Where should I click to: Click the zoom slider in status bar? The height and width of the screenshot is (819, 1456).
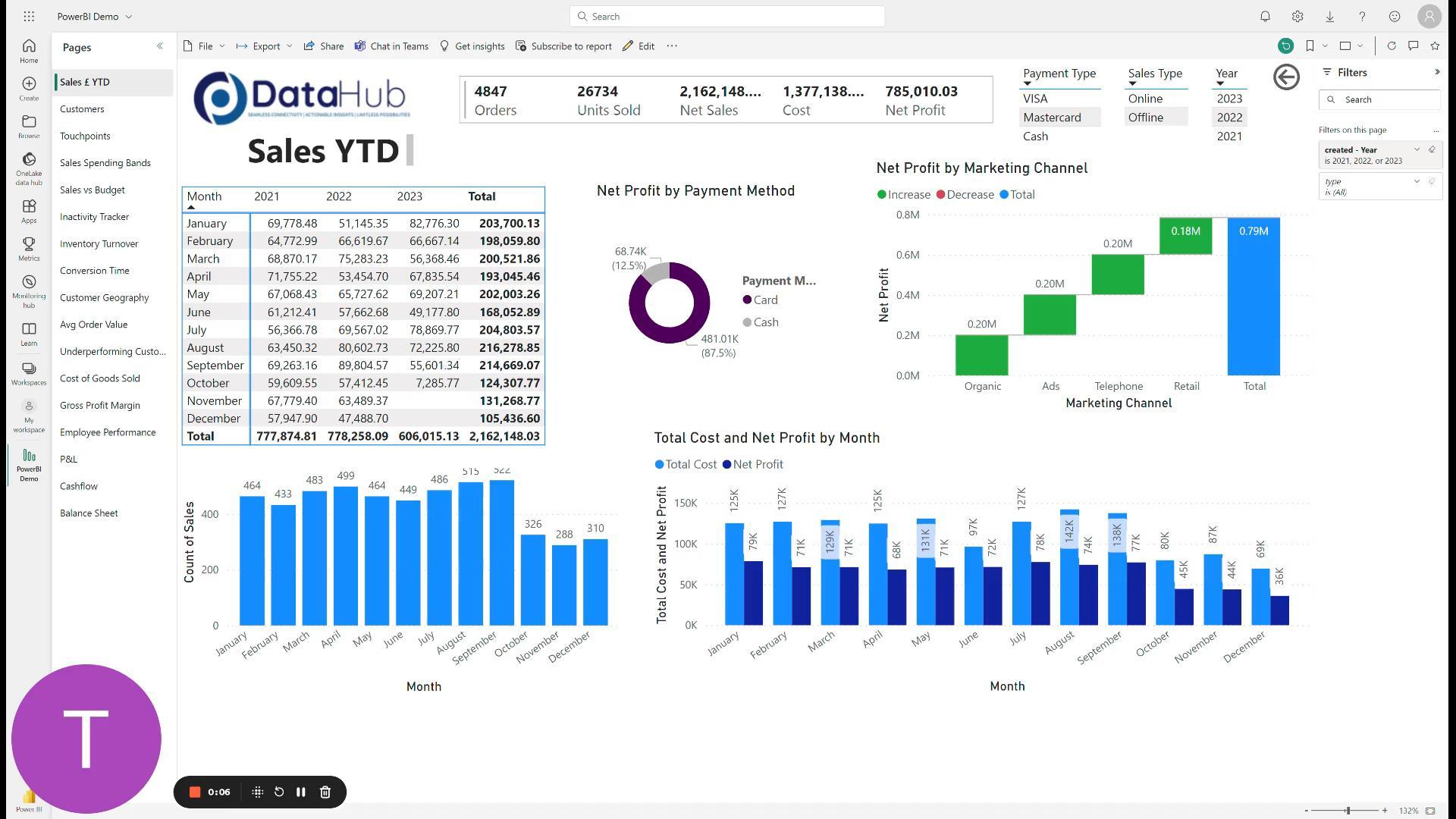coord(1348,811)
